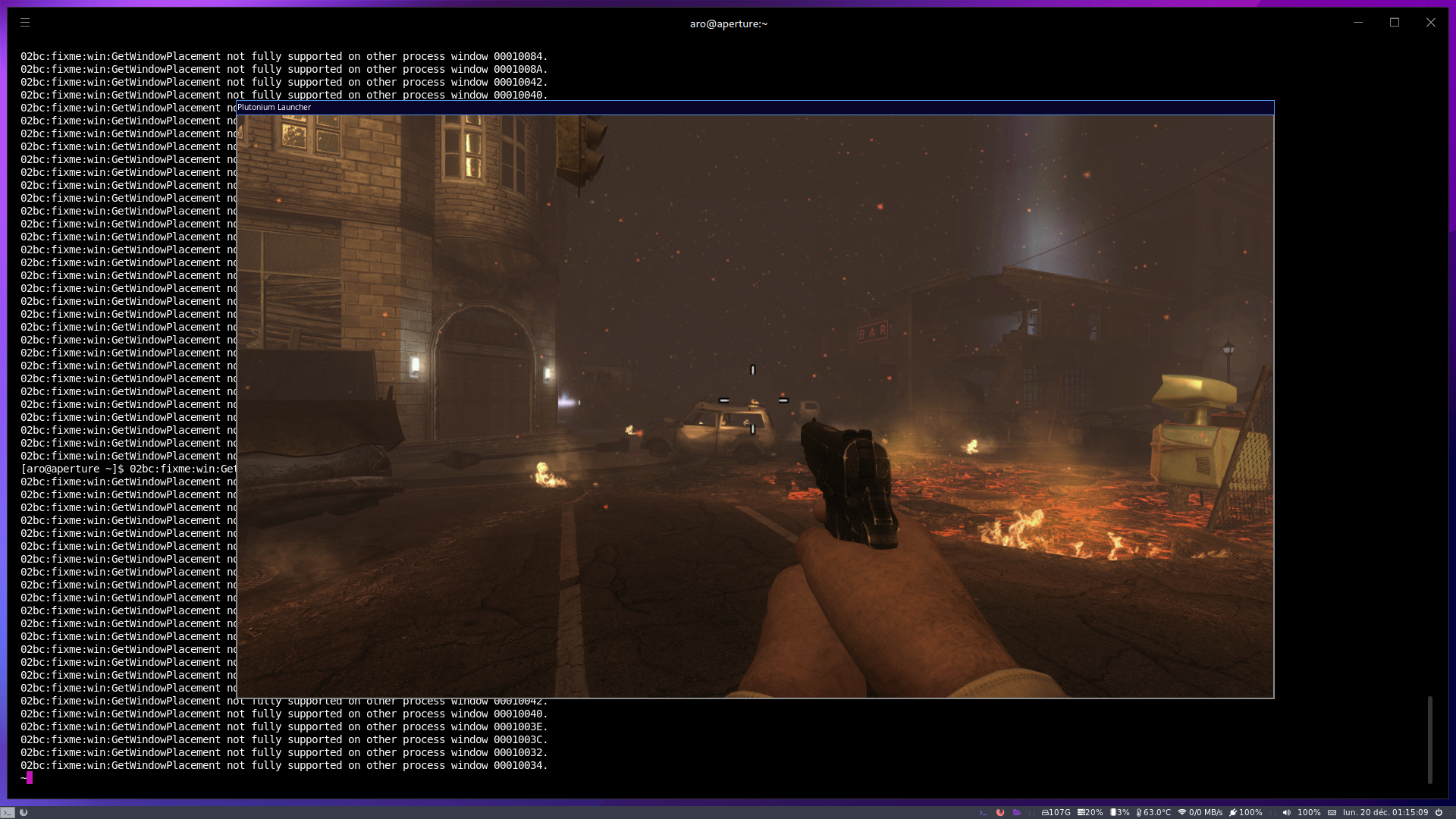The height and width of the screenshot is (819, 1456).
Task: Click the line ending in window 0001003E
Action: point(284,726)
